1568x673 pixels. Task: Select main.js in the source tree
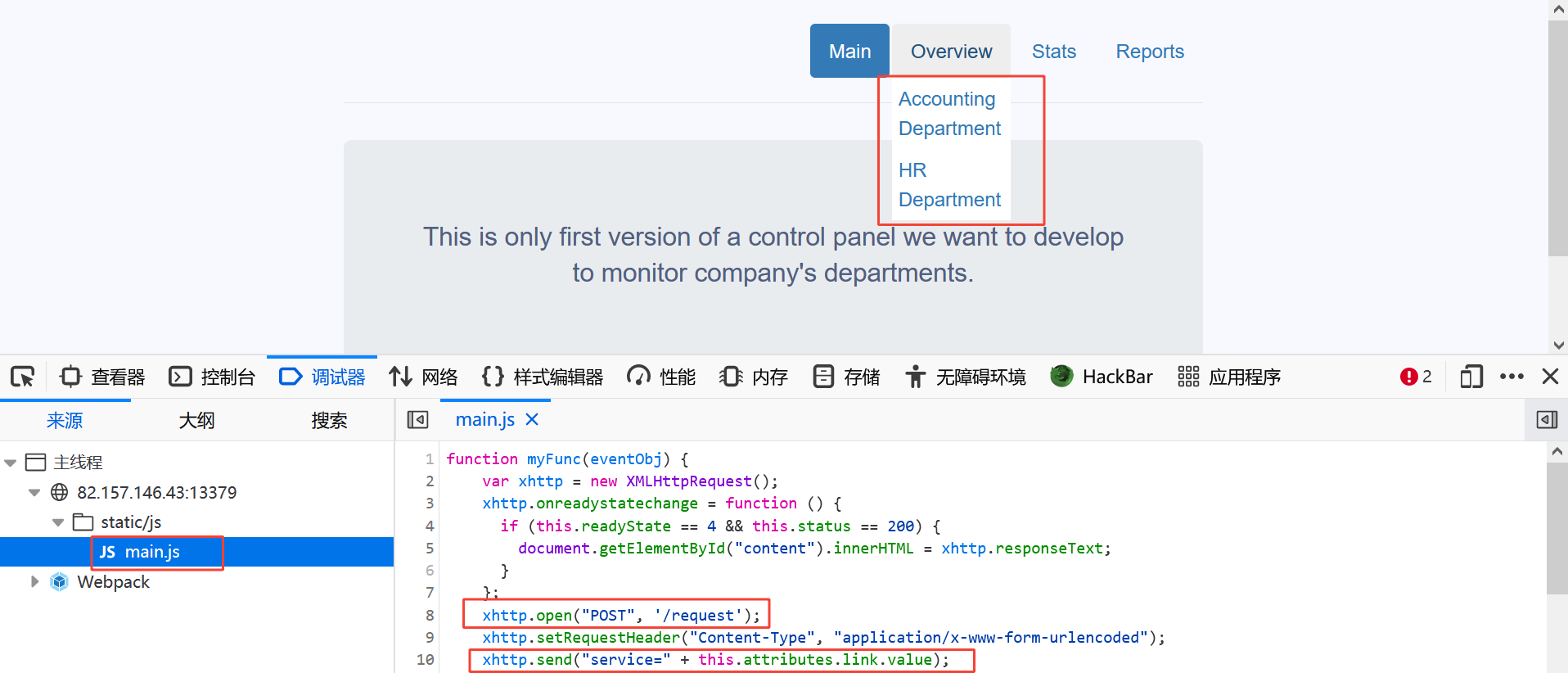click(x=196, y=552)
